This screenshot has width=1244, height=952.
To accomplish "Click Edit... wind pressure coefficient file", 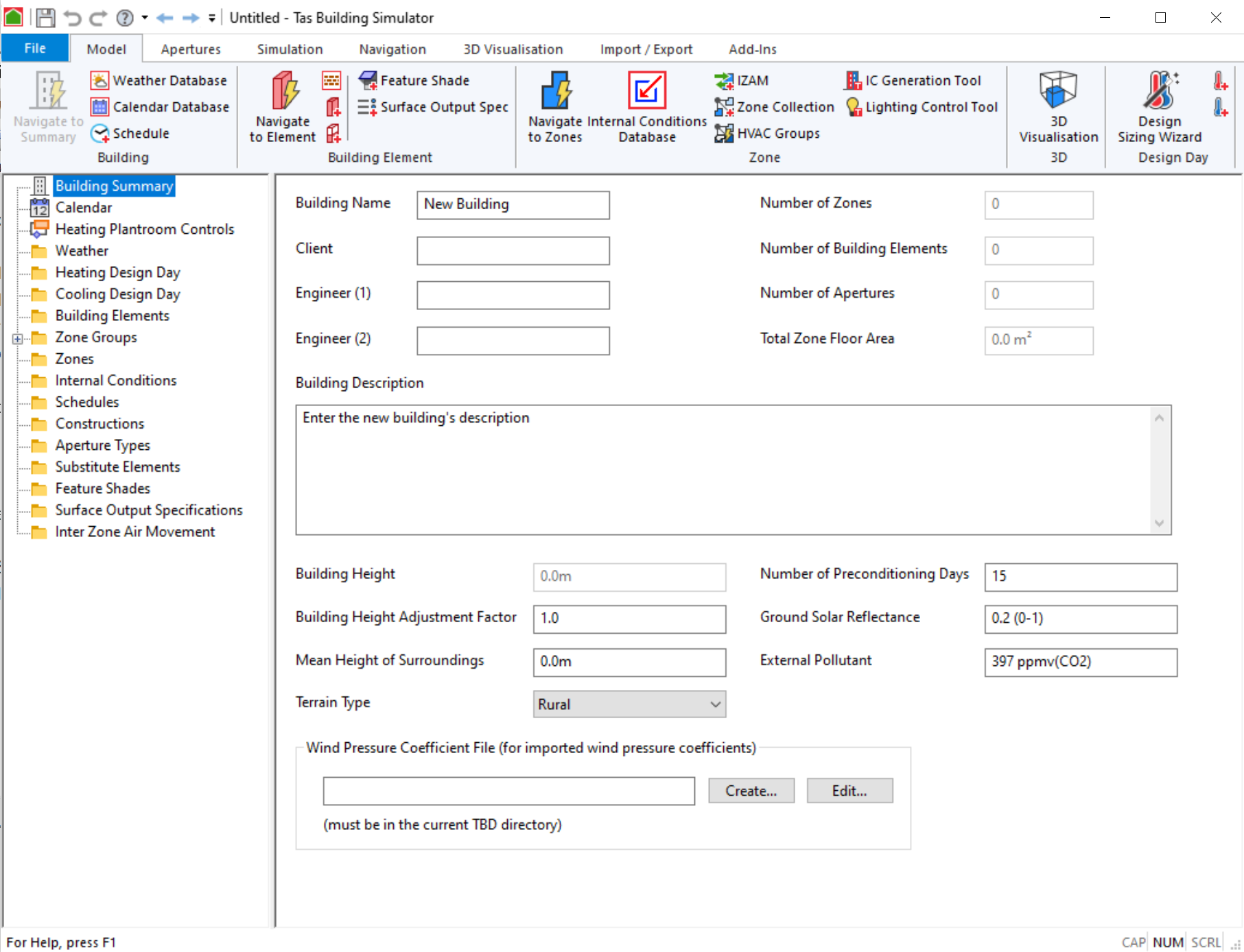I will [849, 791].
